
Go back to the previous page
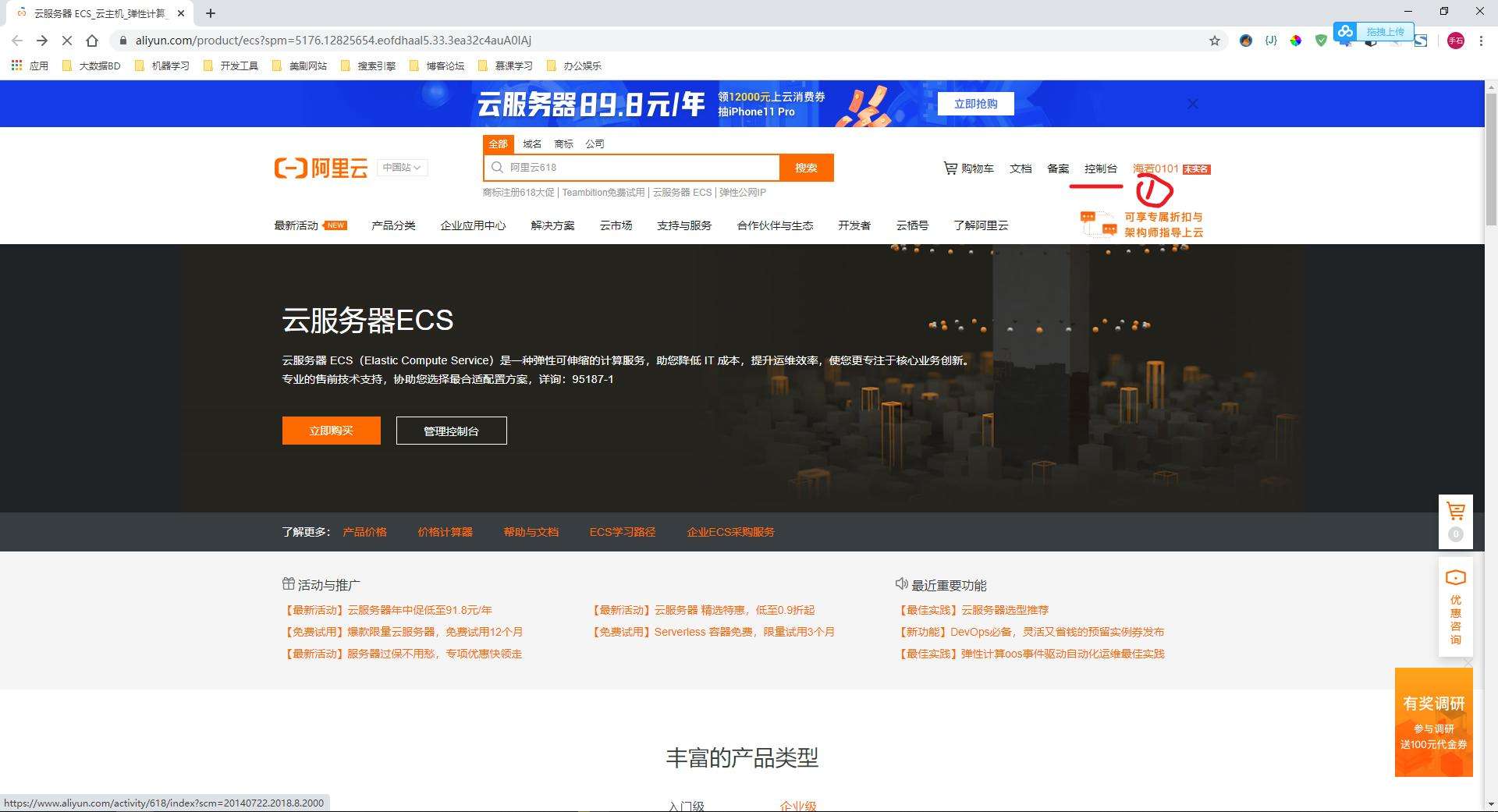[x=17, y=41]
